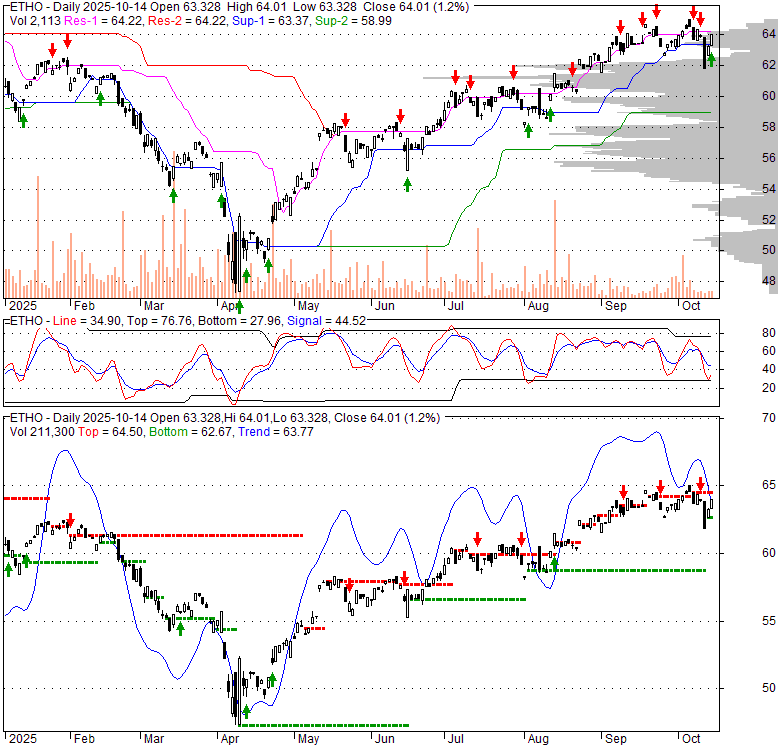Click the 'Bottom = 62.67' label
The height and width of the screenshot is (745, 780).
coord(191,432)
